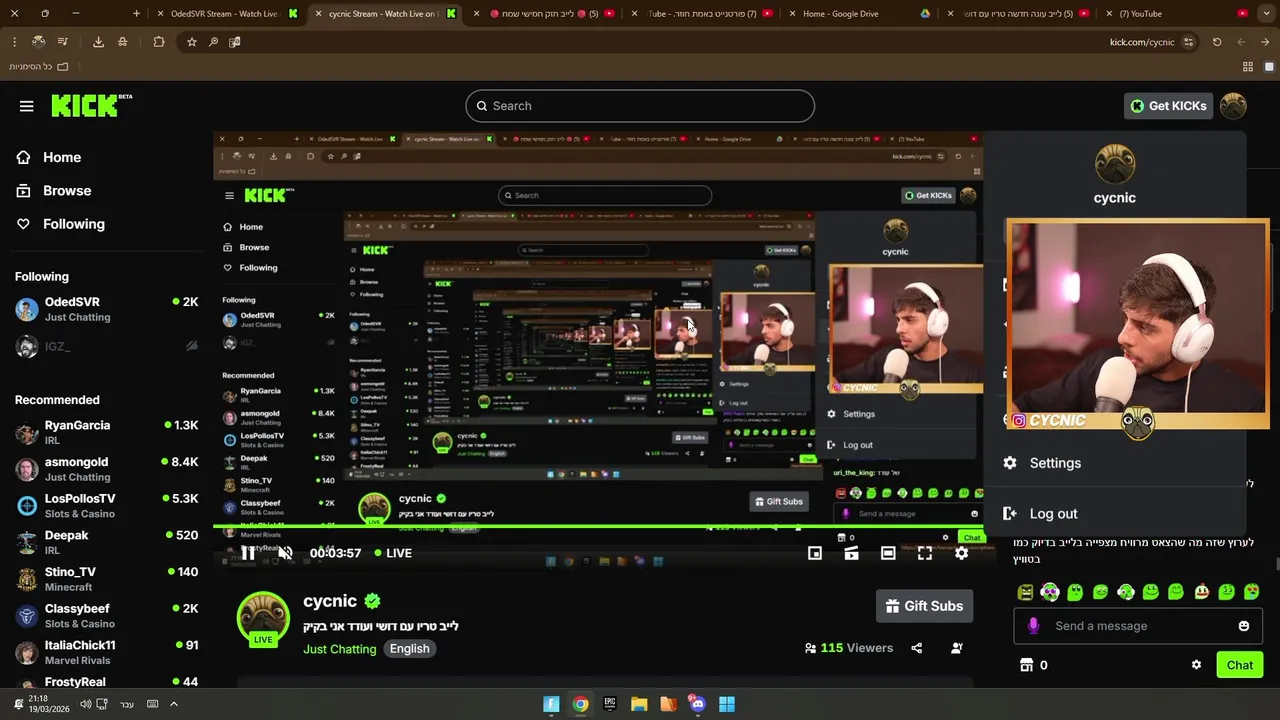This screenshot has height=720, width=1280.
Task: Click the green Chat send button
Action: point(1239,665)
